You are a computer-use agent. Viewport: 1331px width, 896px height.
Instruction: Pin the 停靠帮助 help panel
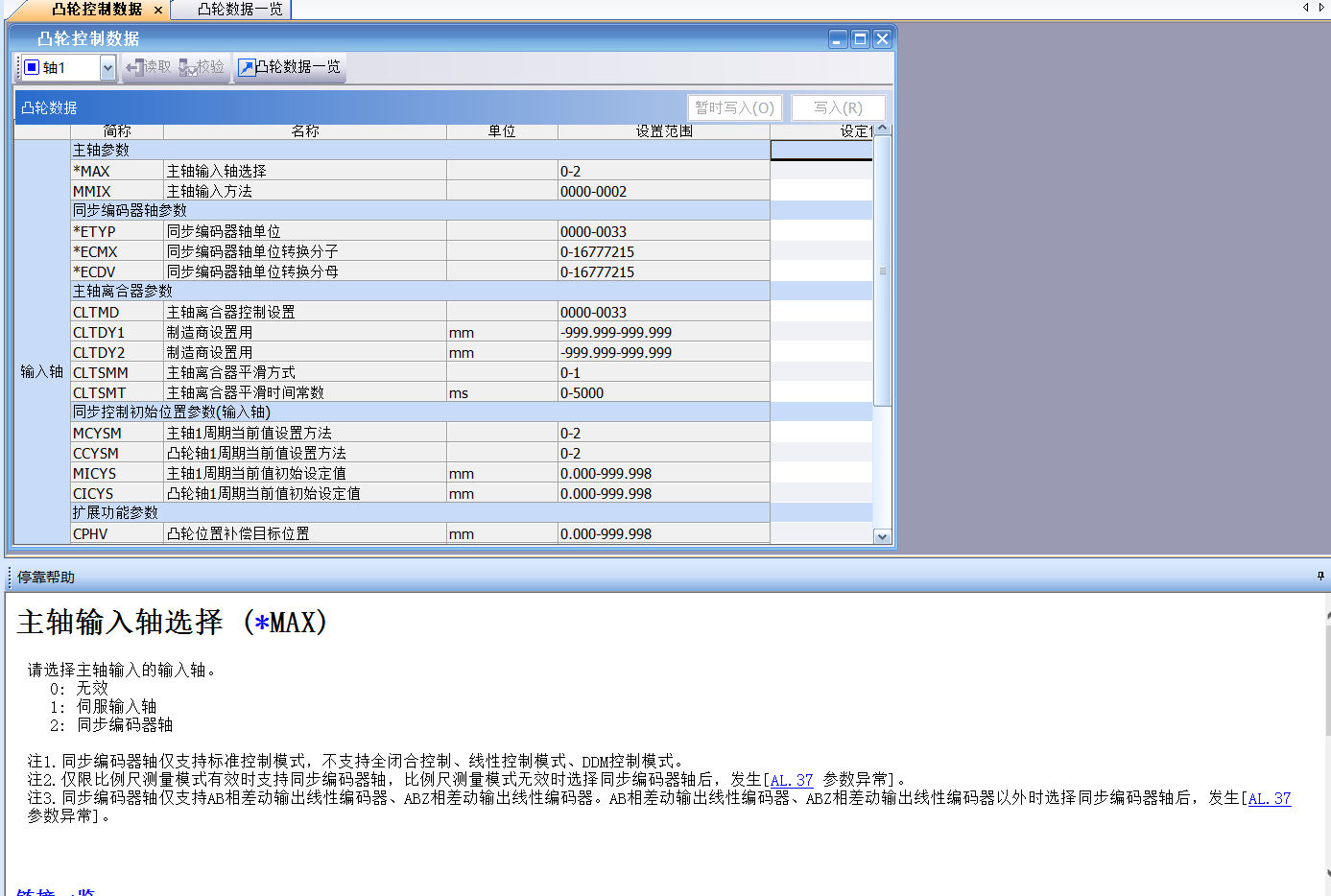[1320, 577]
